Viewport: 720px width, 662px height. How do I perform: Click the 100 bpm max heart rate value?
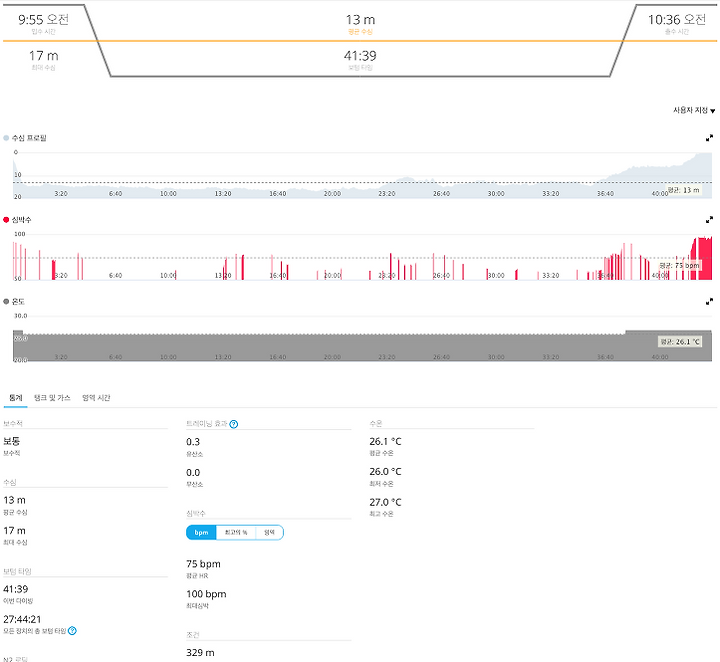point(206,594)
